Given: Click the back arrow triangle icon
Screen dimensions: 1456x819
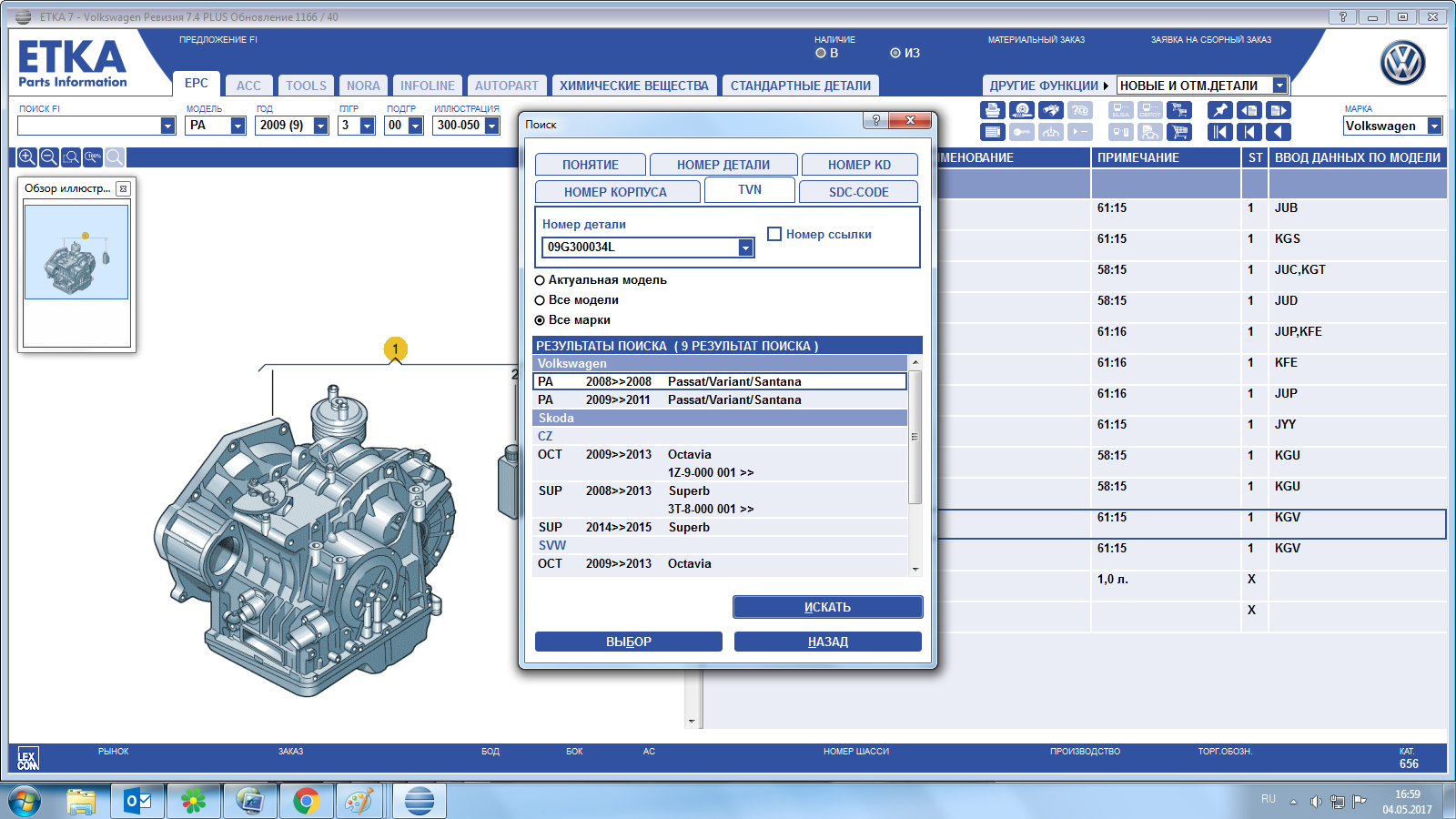Looking at the screenshot, I should point(1279,132).
